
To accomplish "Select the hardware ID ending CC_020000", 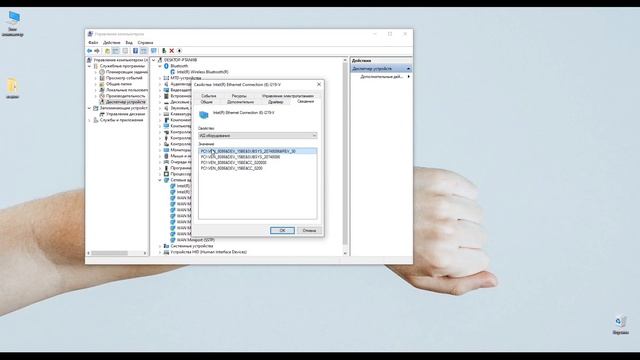I will click(233, 162).
